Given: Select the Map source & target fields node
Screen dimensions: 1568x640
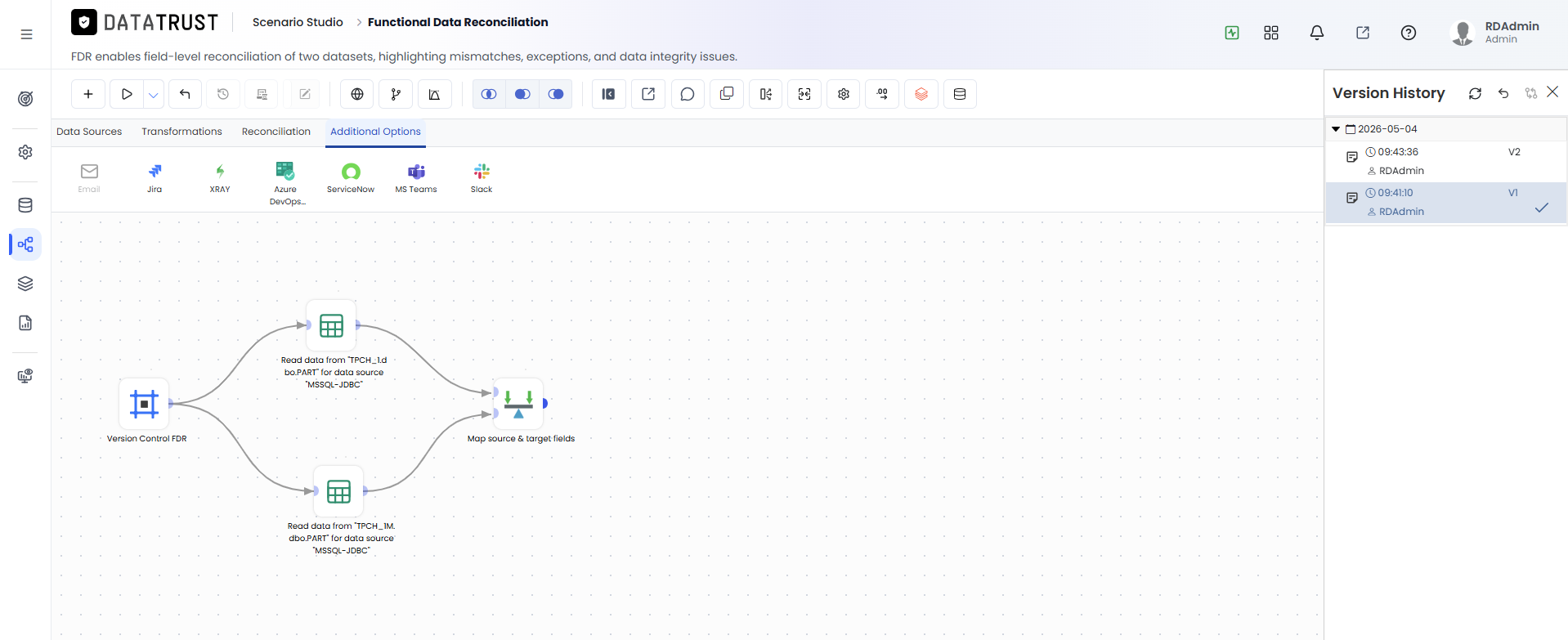Looking at the screenshot, I should [518, 404].
